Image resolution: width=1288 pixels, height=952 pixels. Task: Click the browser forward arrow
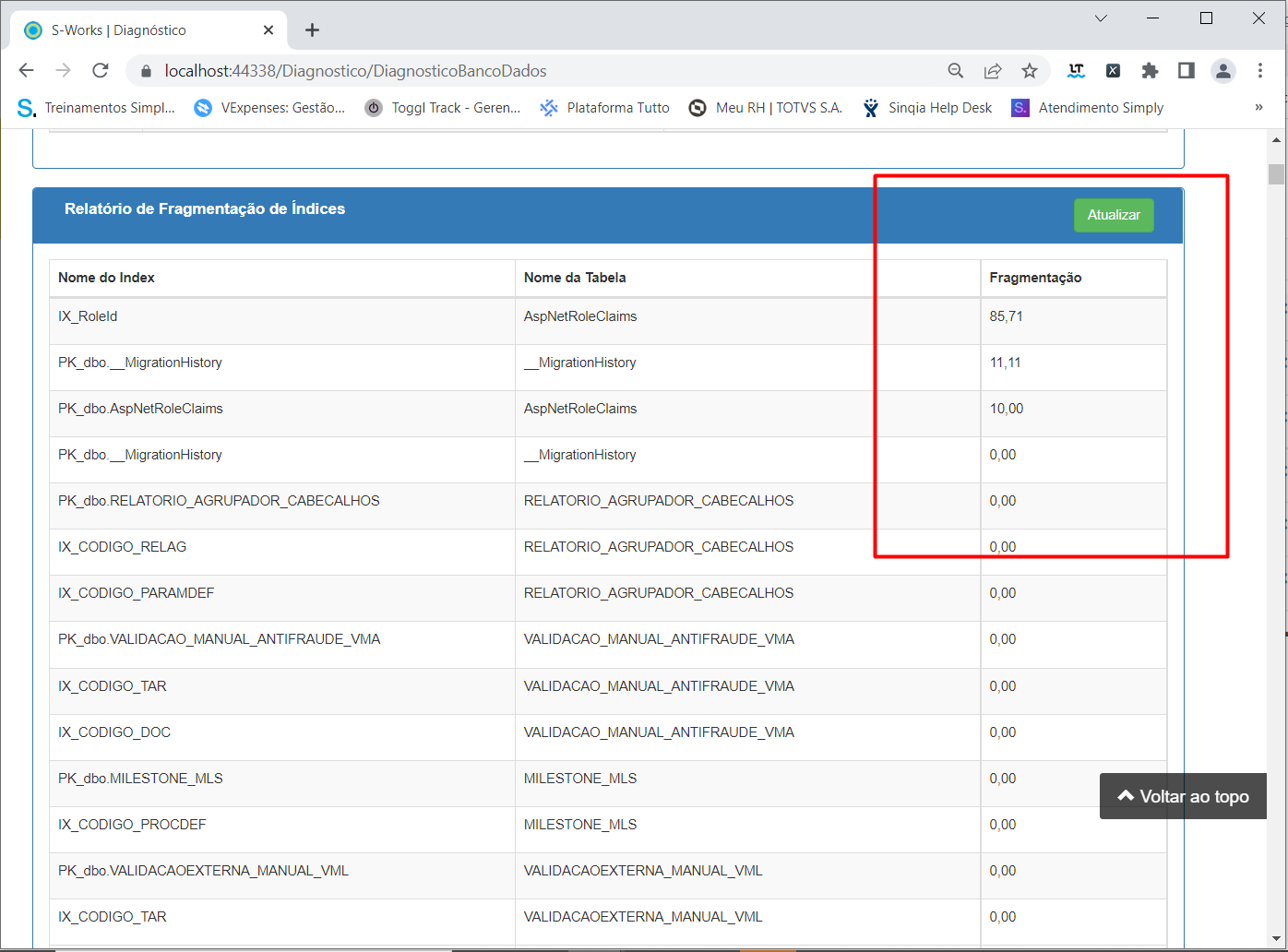pos(63,71)
